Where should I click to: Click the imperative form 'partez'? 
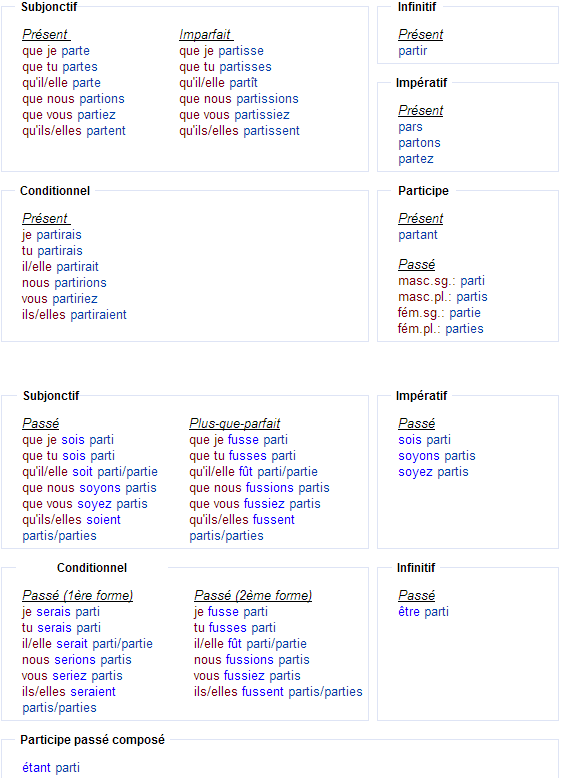point(416,159)
